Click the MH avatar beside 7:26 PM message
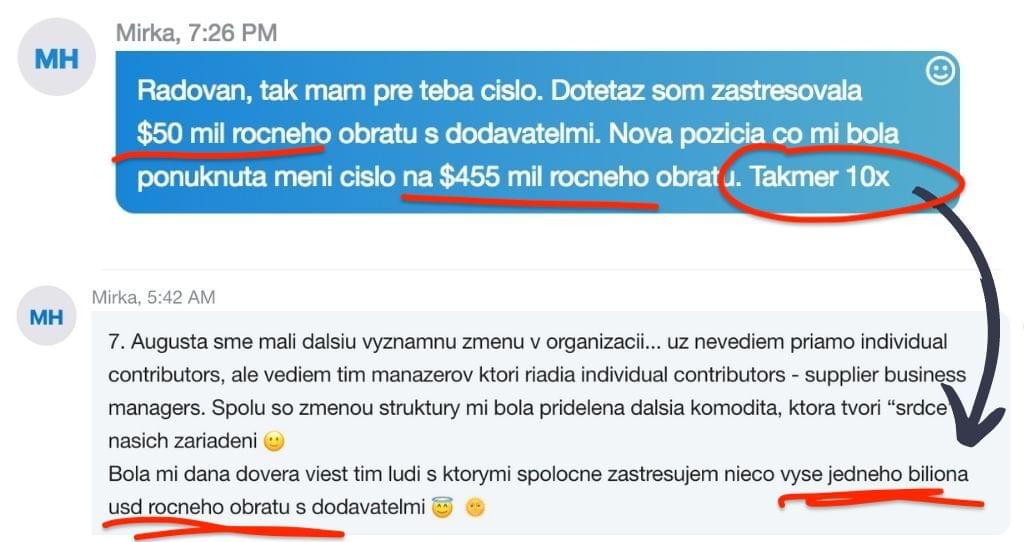This screenshot has height=542, width=1024. tap(57, 57)
